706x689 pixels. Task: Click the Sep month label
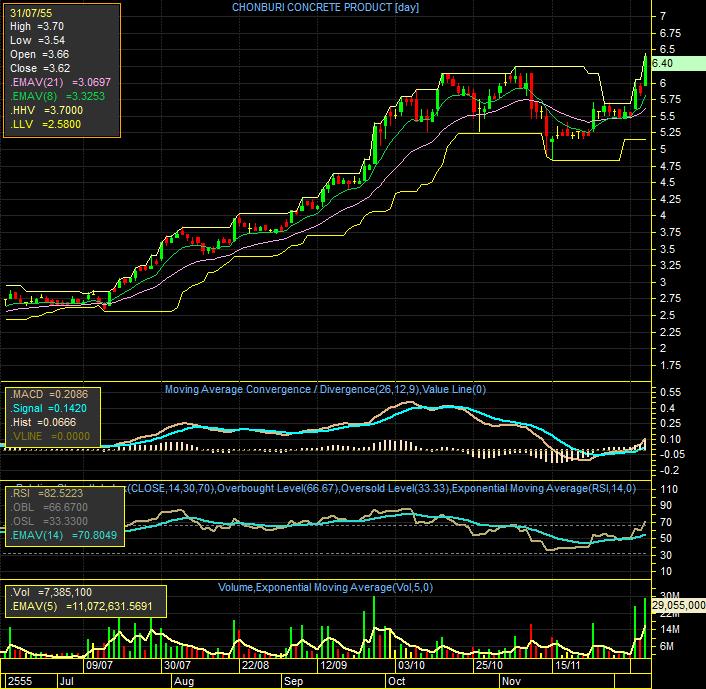click(x=294, y=681)
